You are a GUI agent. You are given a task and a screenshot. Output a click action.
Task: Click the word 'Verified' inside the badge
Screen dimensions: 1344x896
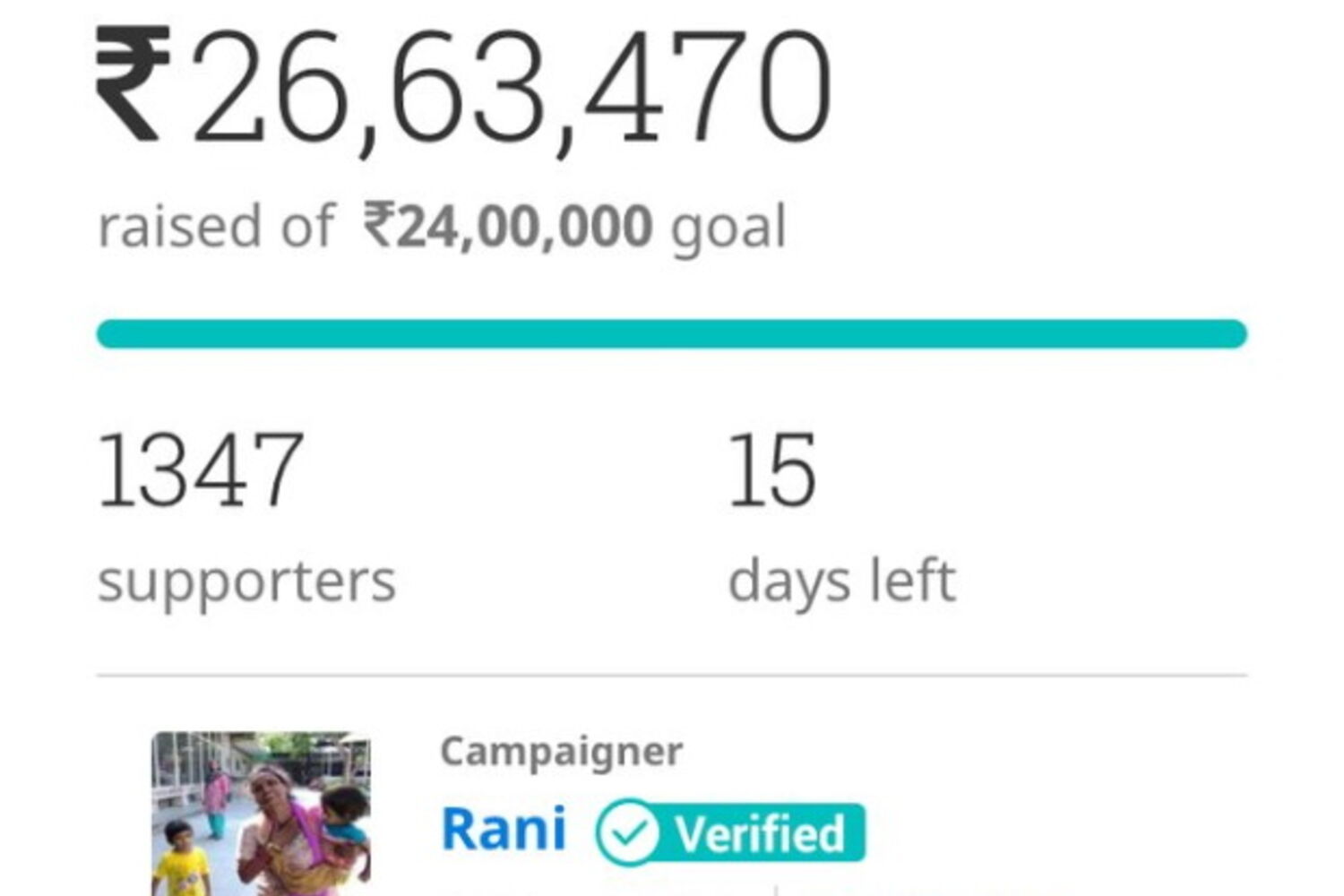(760, 834)
